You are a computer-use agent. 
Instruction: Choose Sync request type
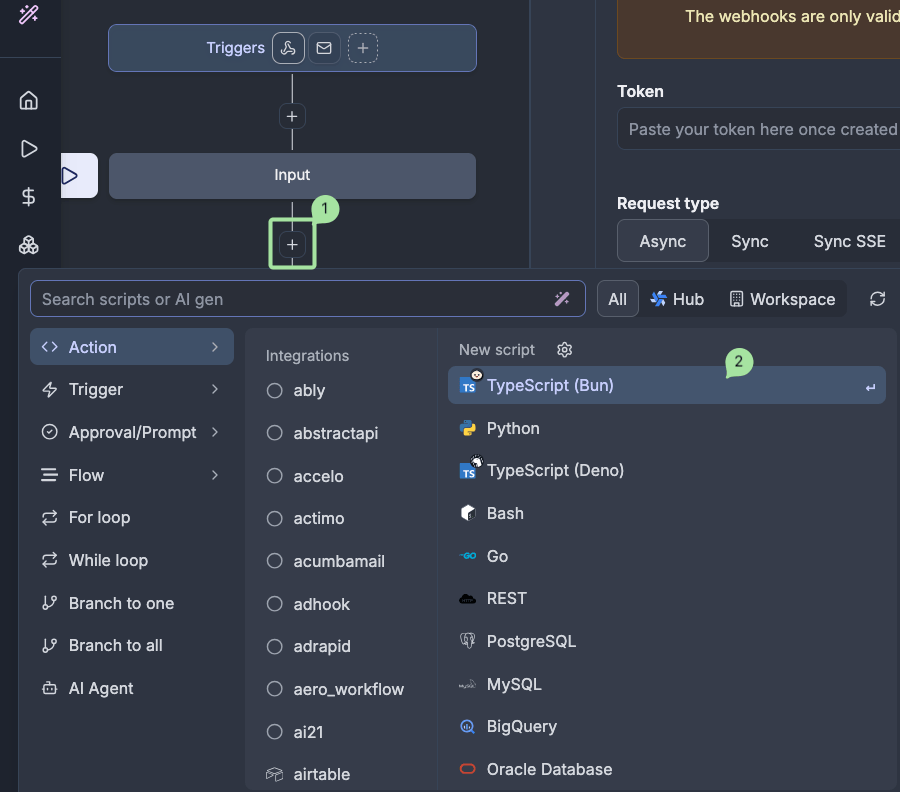(x=749, y=241)
